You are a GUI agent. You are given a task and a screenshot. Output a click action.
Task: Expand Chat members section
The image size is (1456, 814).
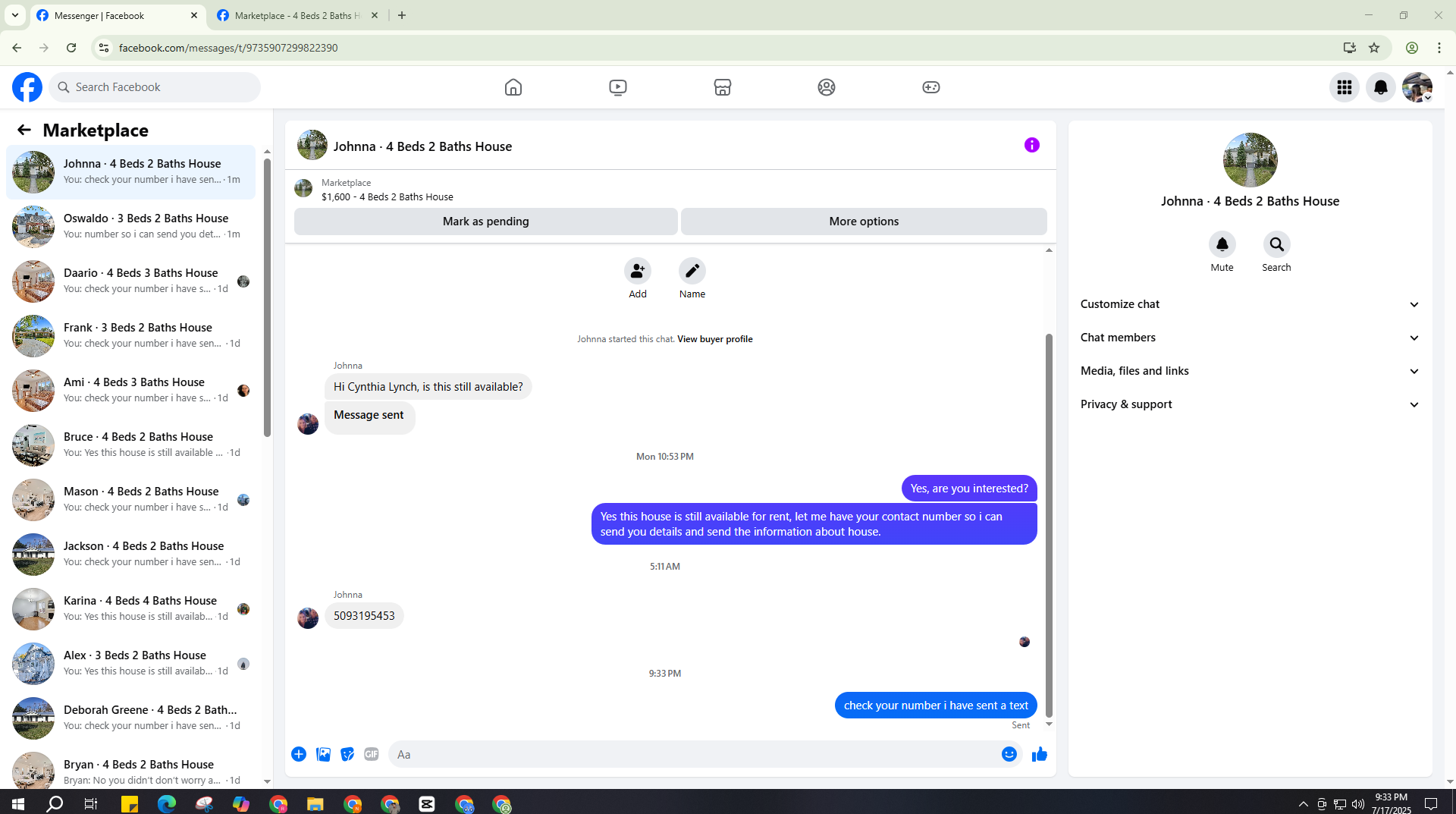tap(1250, 338)
